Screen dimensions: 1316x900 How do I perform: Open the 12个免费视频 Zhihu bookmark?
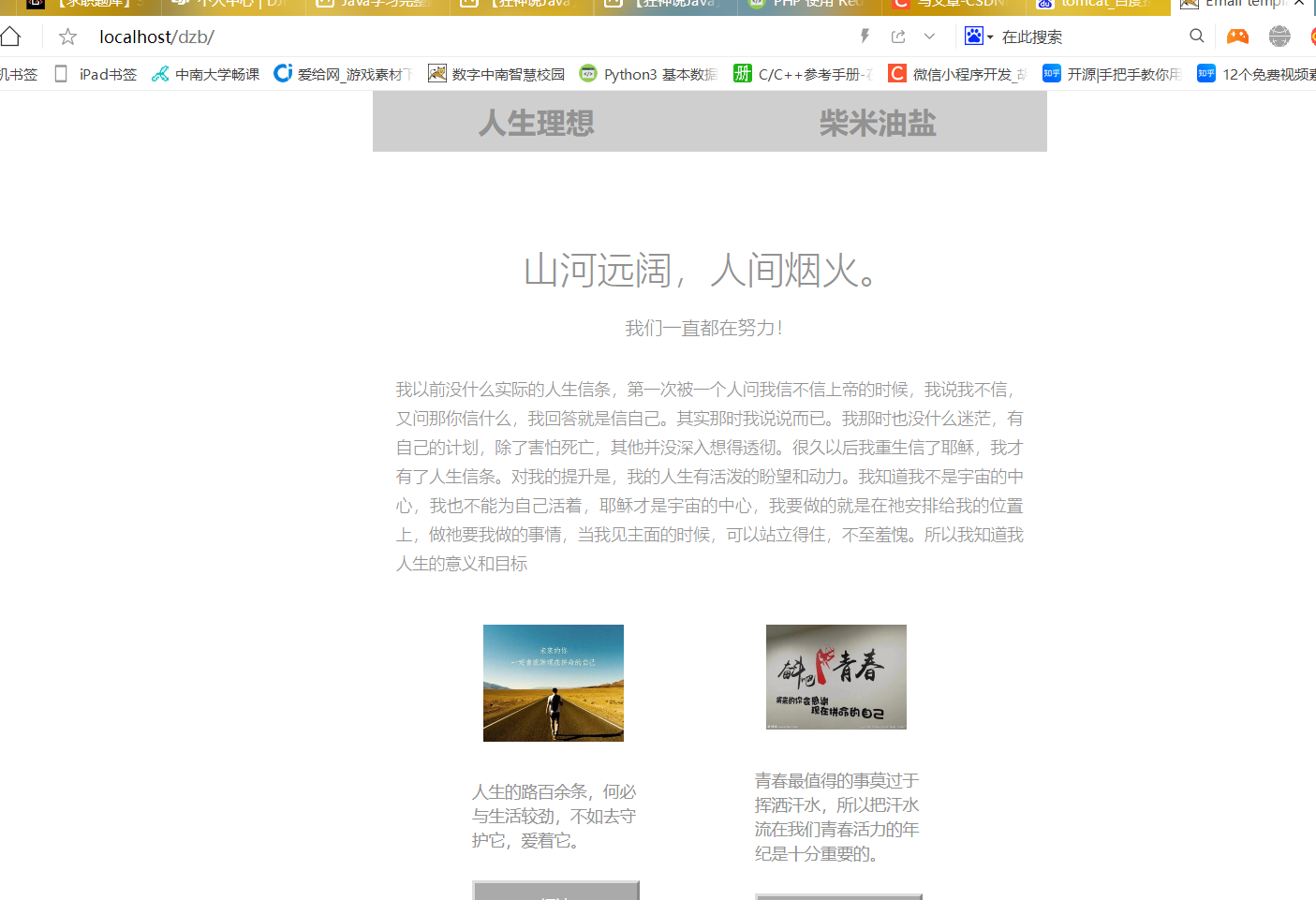coord(1257,74)
